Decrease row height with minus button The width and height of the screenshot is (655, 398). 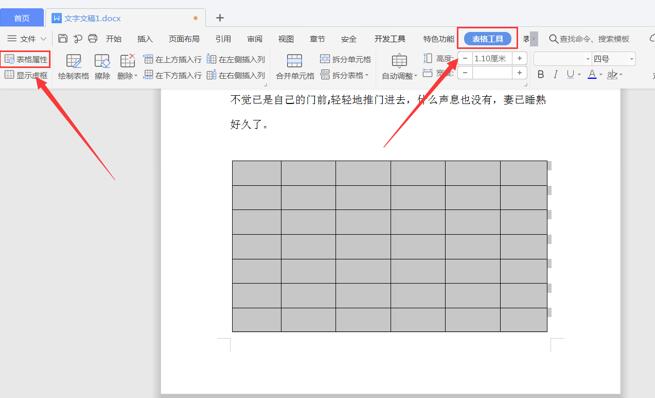pos(465,58)
